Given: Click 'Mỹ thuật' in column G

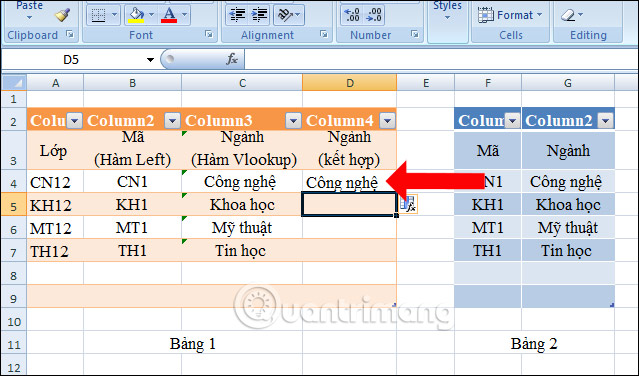Looking at the screenshot, I should tap(568, 228).
